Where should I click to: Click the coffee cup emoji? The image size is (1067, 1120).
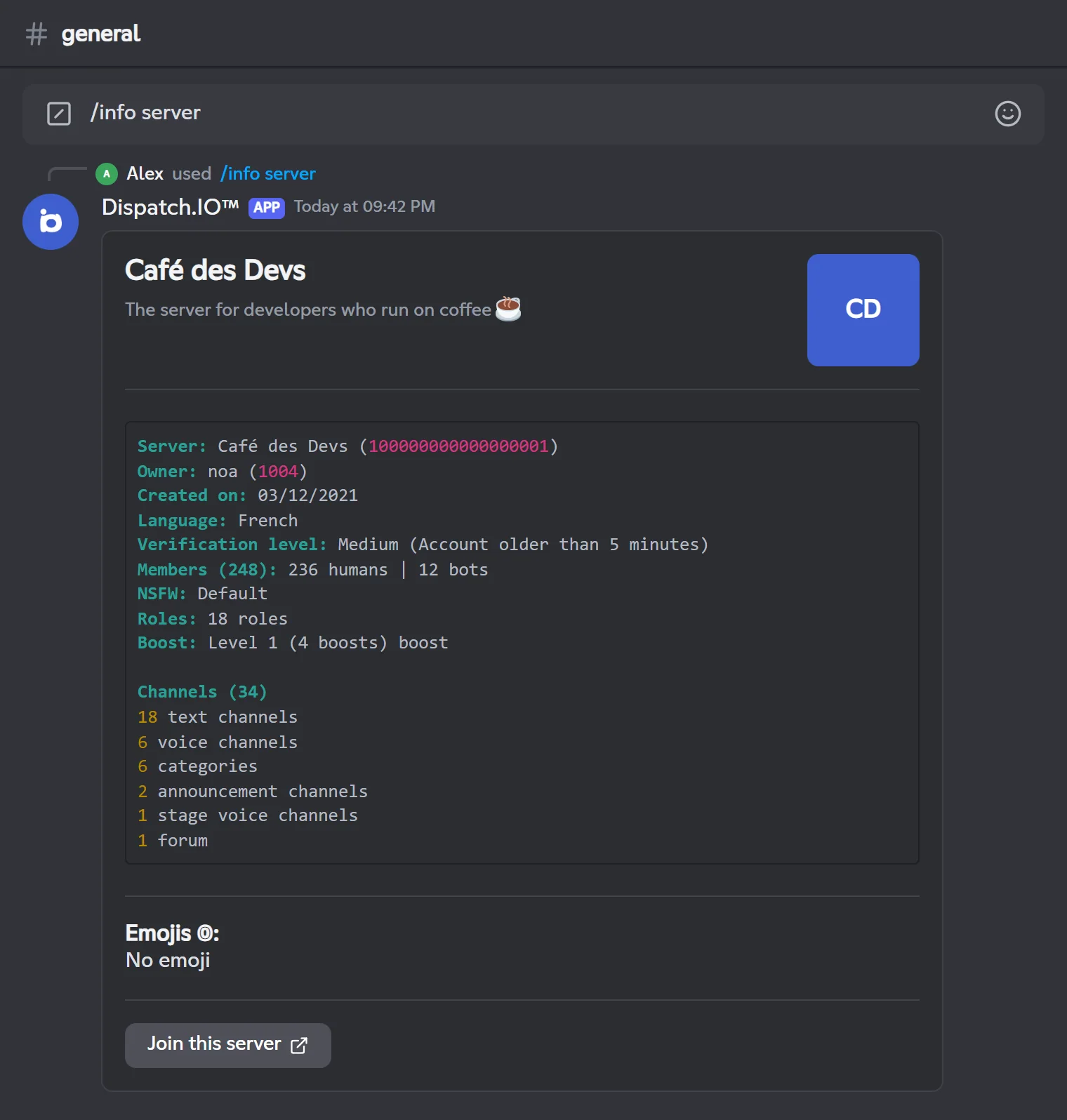coord(508,309)
